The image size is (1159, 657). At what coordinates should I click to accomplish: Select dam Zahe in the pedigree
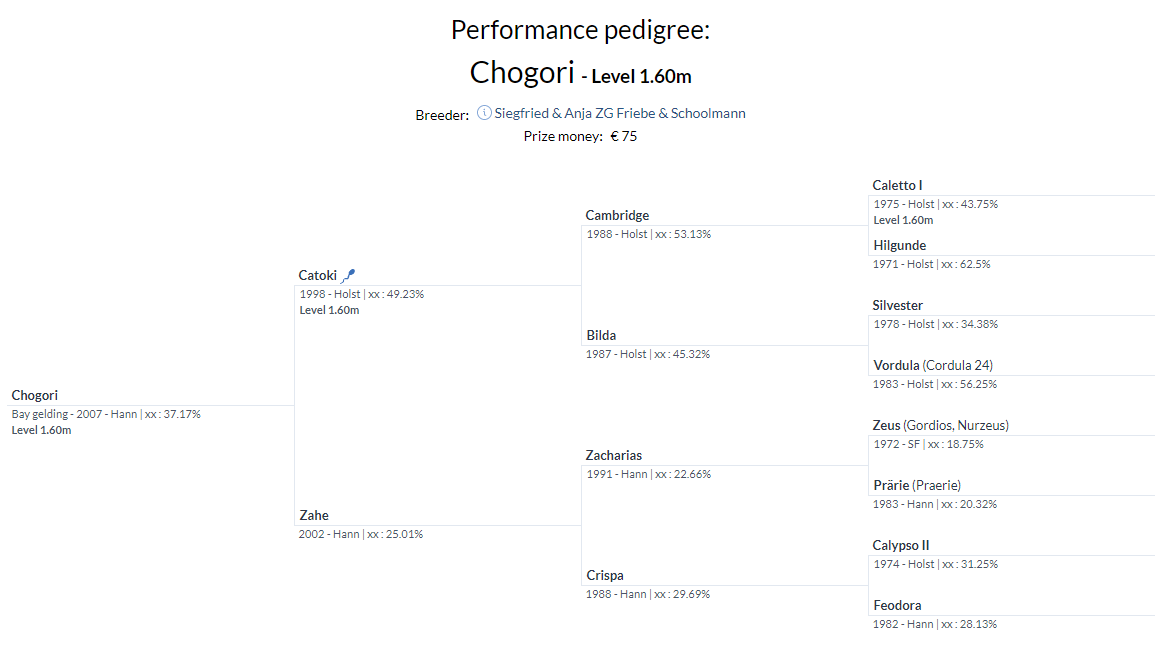[314, 516]
